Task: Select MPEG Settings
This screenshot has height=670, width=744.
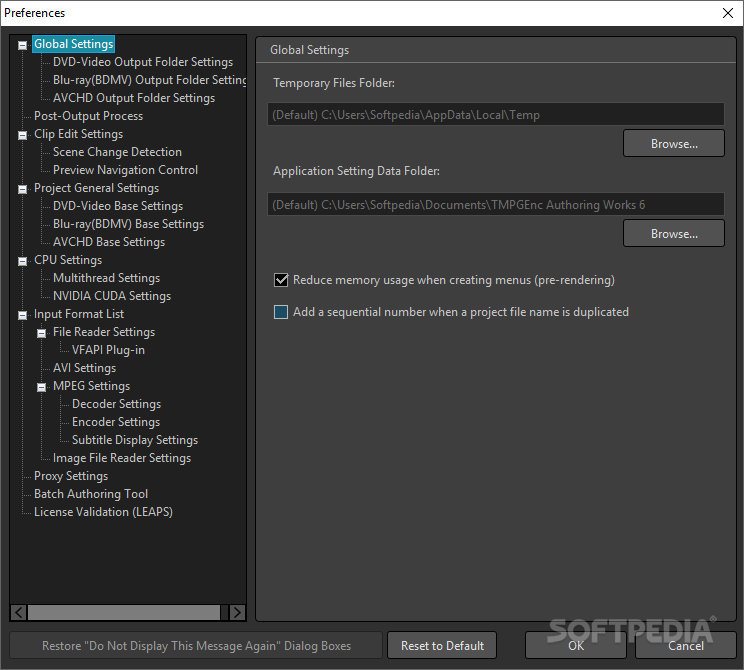Action: point(91,387)
